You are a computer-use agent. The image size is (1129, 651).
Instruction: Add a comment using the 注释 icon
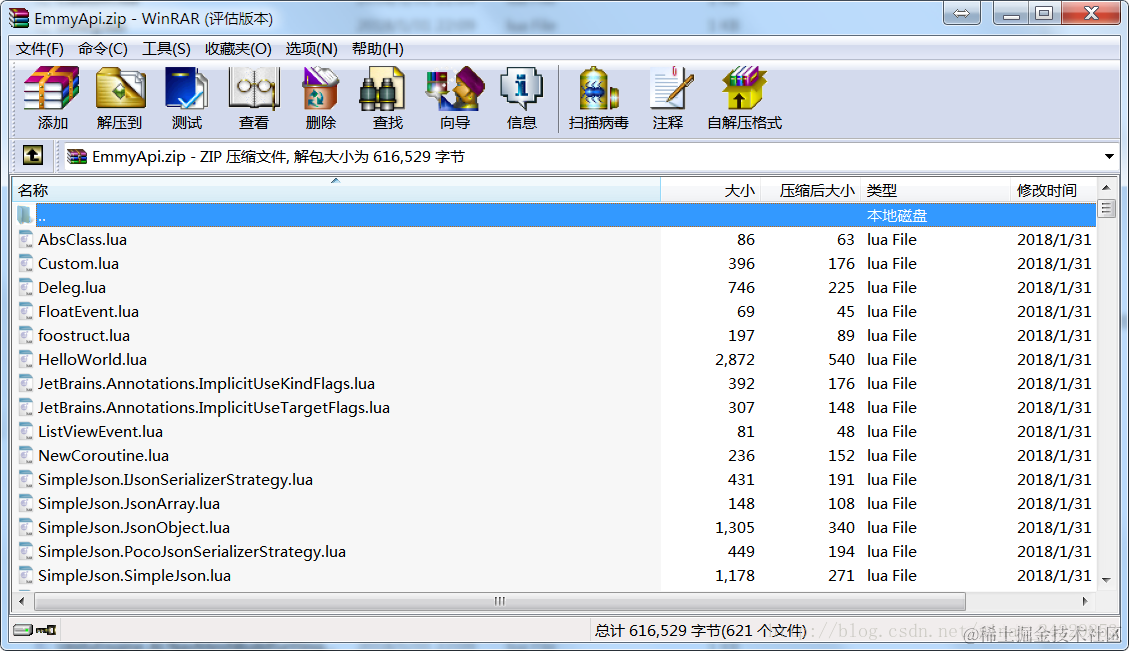[x=668, y=97]
